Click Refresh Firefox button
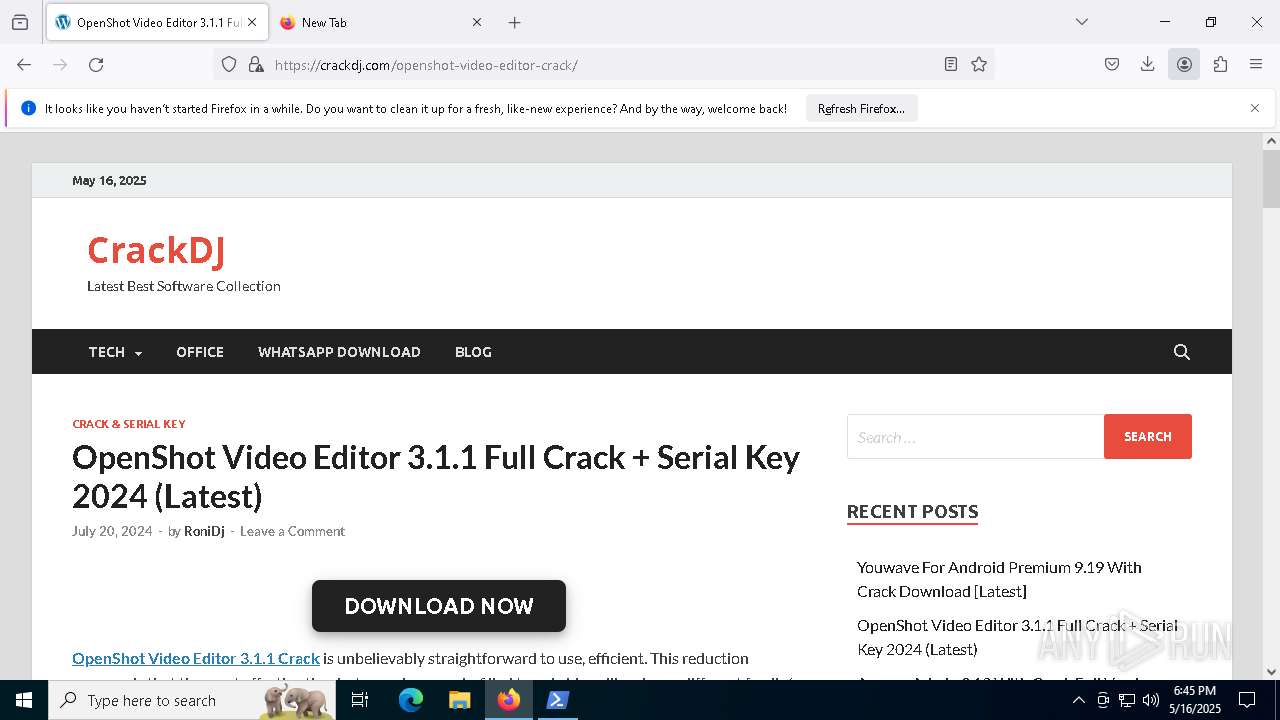Screen dimensions: 1280x720 pos(861,108)
